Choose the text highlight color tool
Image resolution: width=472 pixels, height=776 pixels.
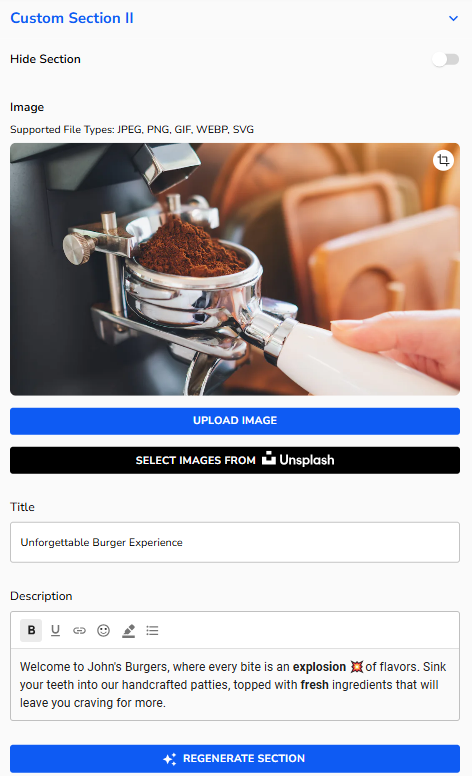point(129,630)
